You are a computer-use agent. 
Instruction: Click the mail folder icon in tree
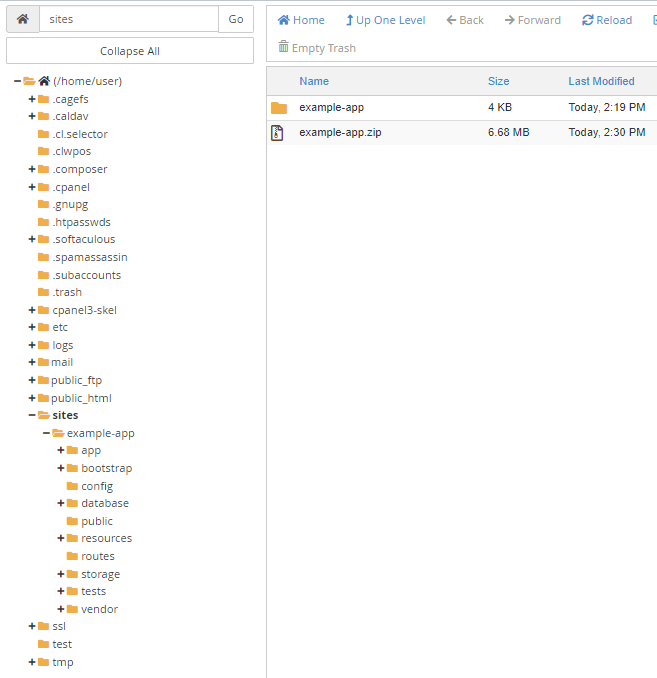tap(43, 362)
